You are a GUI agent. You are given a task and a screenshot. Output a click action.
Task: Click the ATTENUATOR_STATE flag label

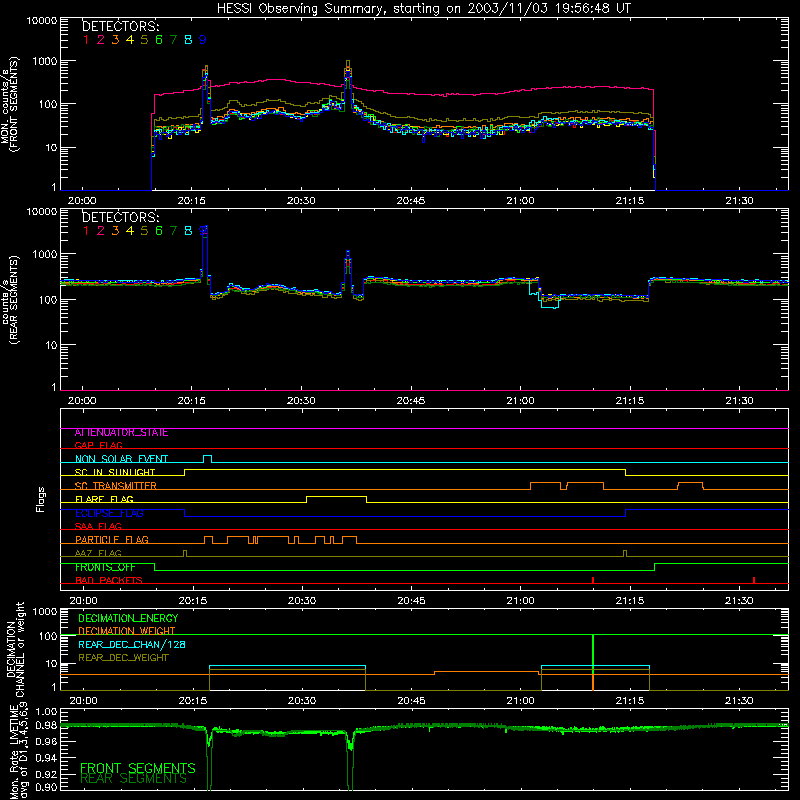tap(121, 433)
